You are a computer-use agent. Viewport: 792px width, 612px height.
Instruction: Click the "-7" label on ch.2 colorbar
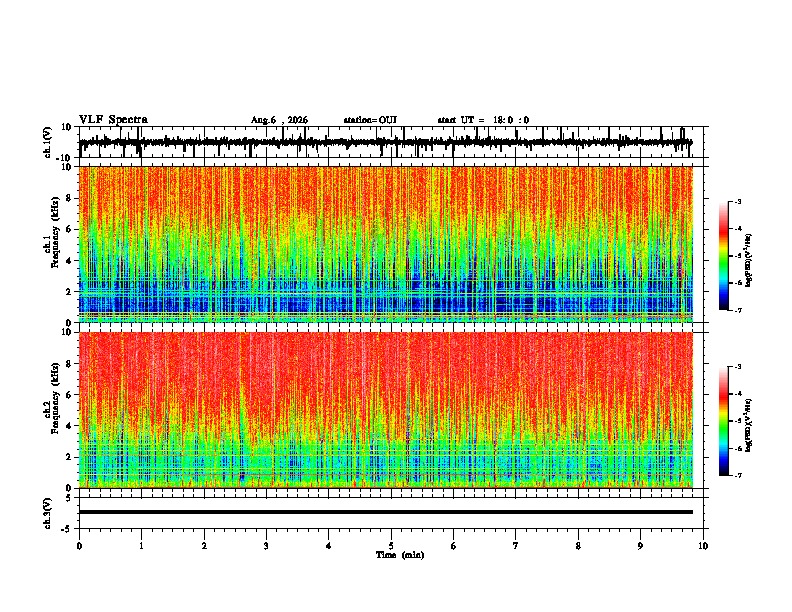(738, 475)
